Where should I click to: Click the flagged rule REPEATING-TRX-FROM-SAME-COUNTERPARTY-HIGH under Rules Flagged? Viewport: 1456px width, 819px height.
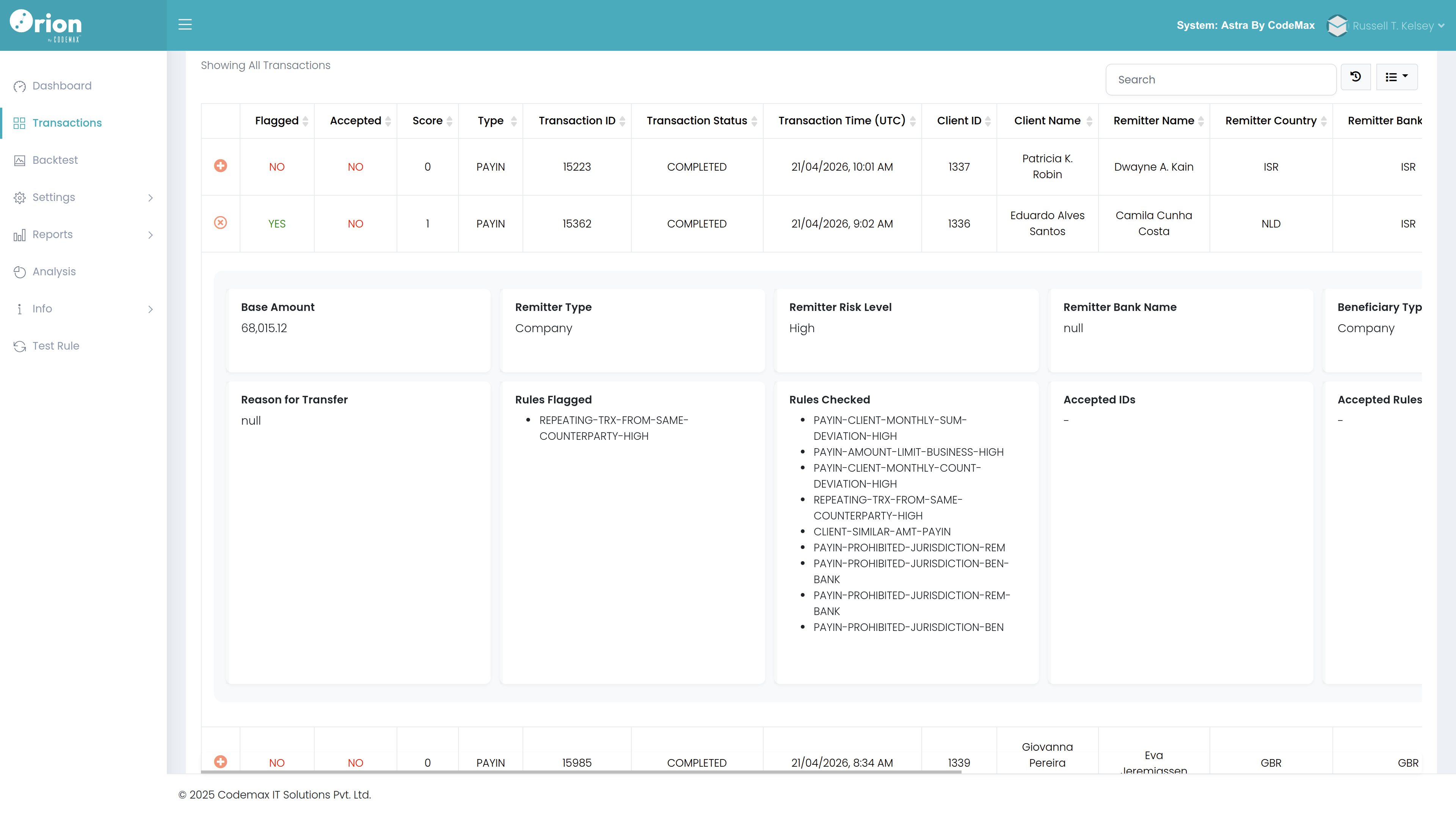click(x=613, y=428)
